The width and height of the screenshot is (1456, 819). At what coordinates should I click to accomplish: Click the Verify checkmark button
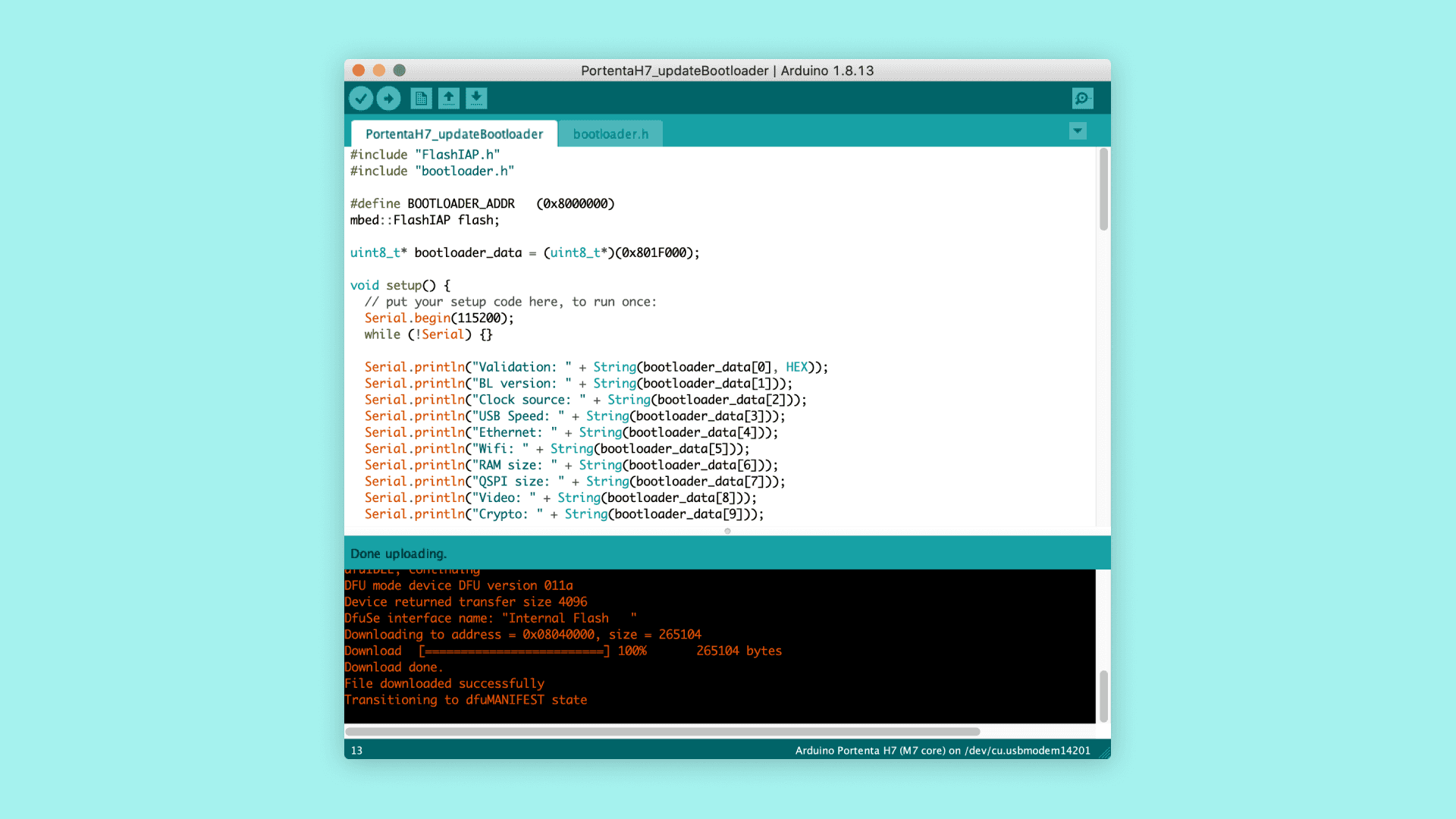(x=361, y=99)
